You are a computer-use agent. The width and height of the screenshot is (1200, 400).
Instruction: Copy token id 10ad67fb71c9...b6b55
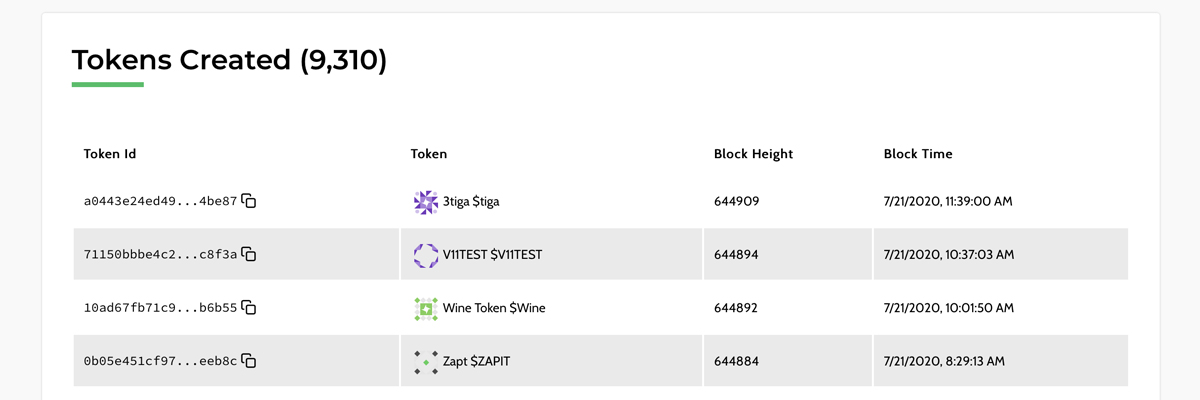(x=250, y=308)
